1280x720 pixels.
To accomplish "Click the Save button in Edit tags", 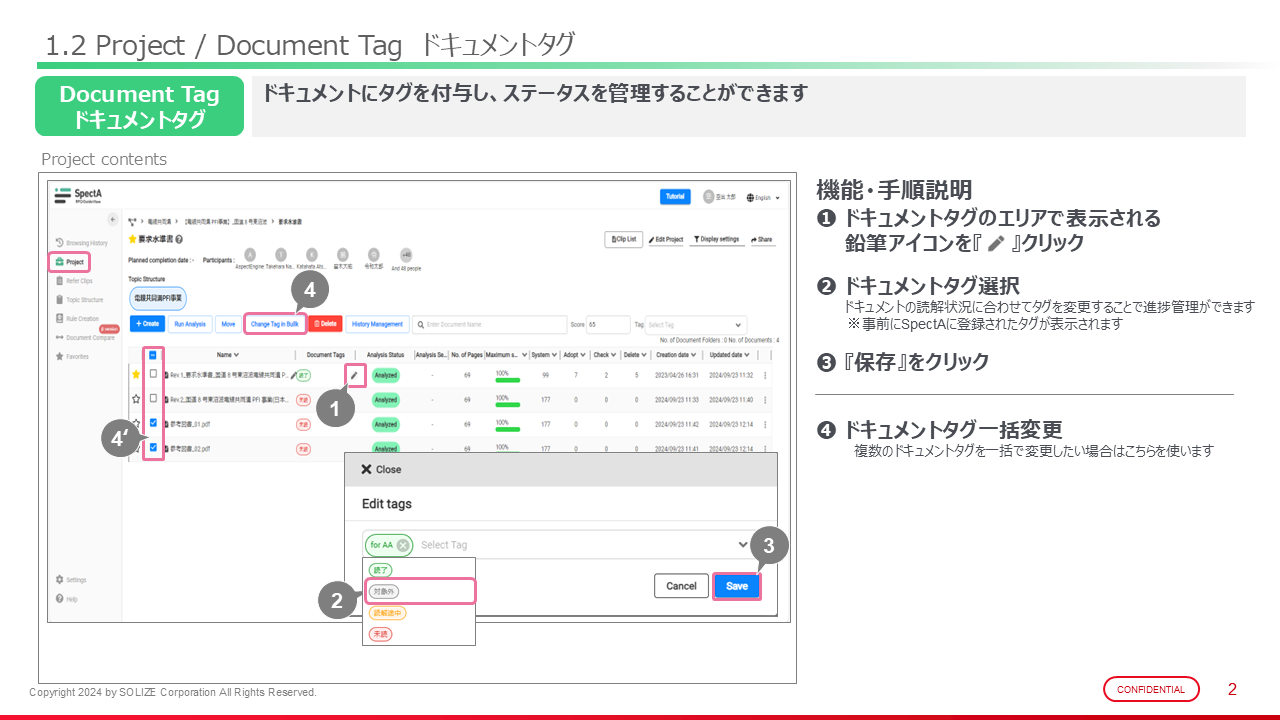I will (x=737, y=586).
